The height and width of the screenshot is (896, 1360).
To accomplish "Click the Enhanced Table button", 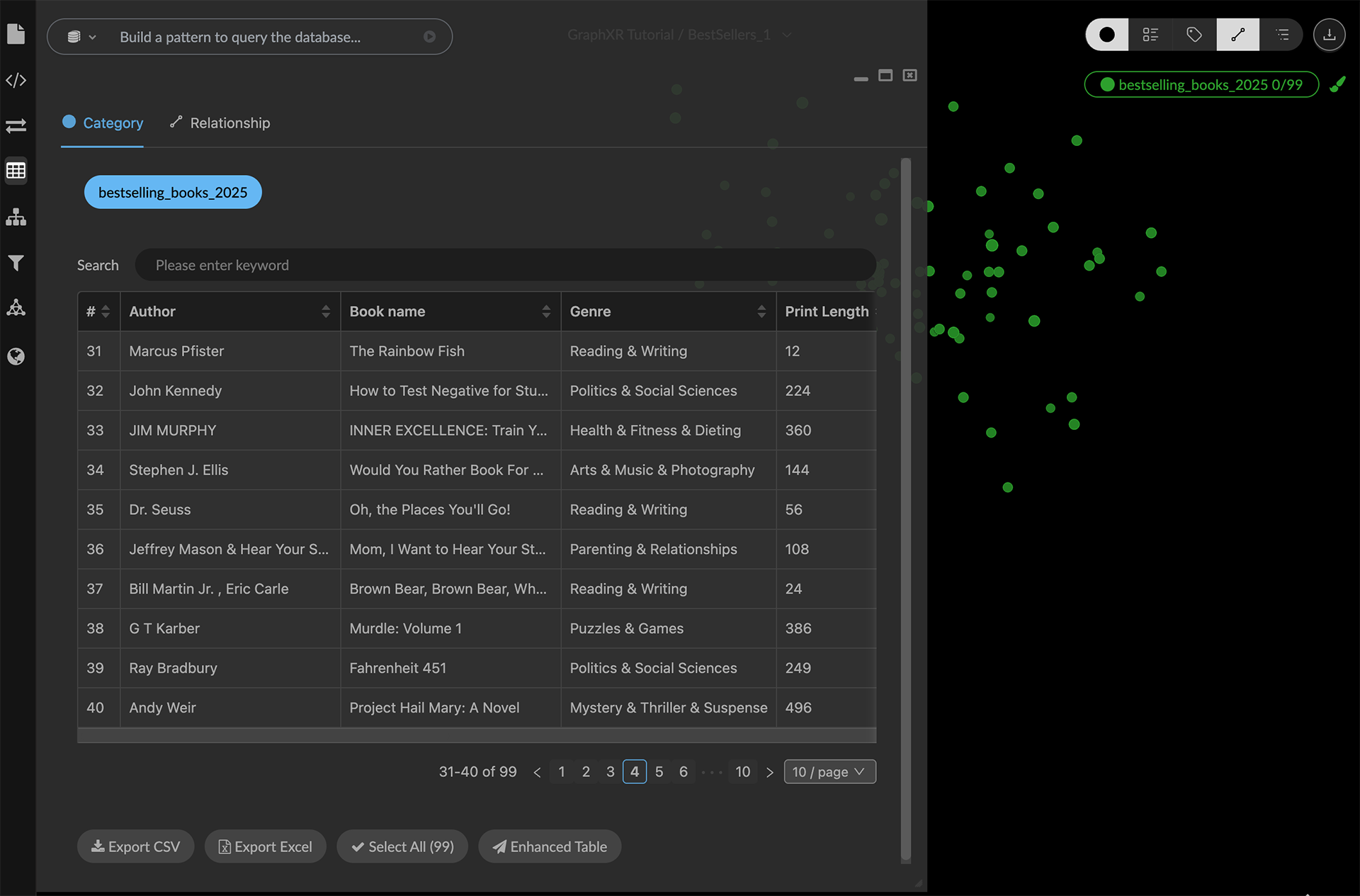I will tap(550, 846).
